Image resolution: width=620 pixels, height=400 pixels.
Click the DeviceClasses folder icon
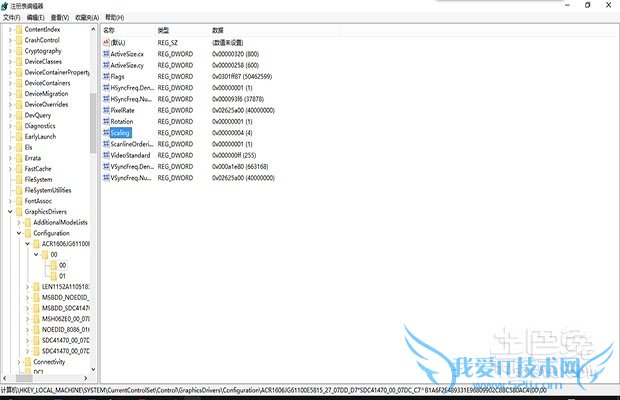tap(19, 61)
